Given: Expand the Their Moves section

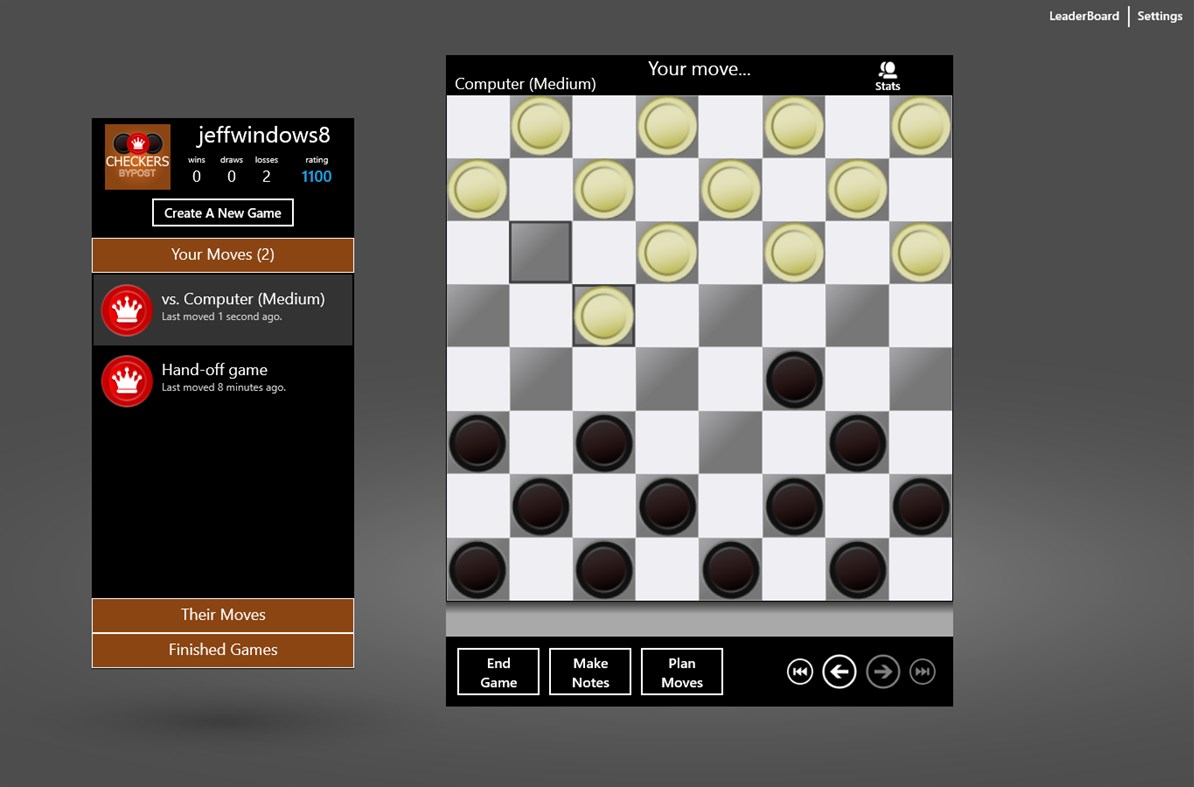Looking at the screenshot, I should coord(222,615).
